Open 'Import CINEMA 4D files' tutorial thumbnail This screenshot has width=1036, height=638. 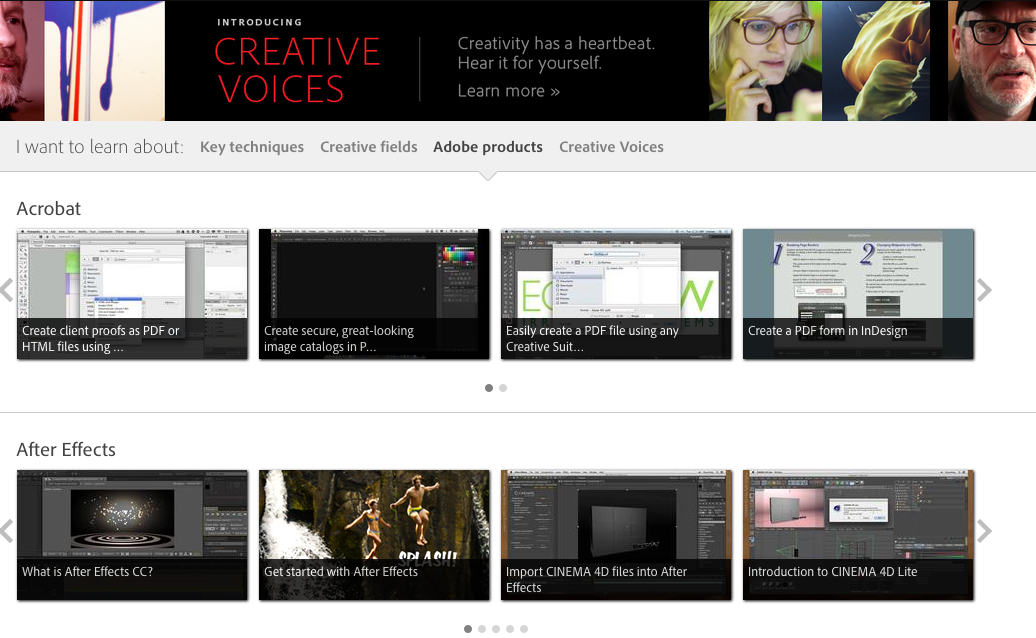[x=616, y=535]
